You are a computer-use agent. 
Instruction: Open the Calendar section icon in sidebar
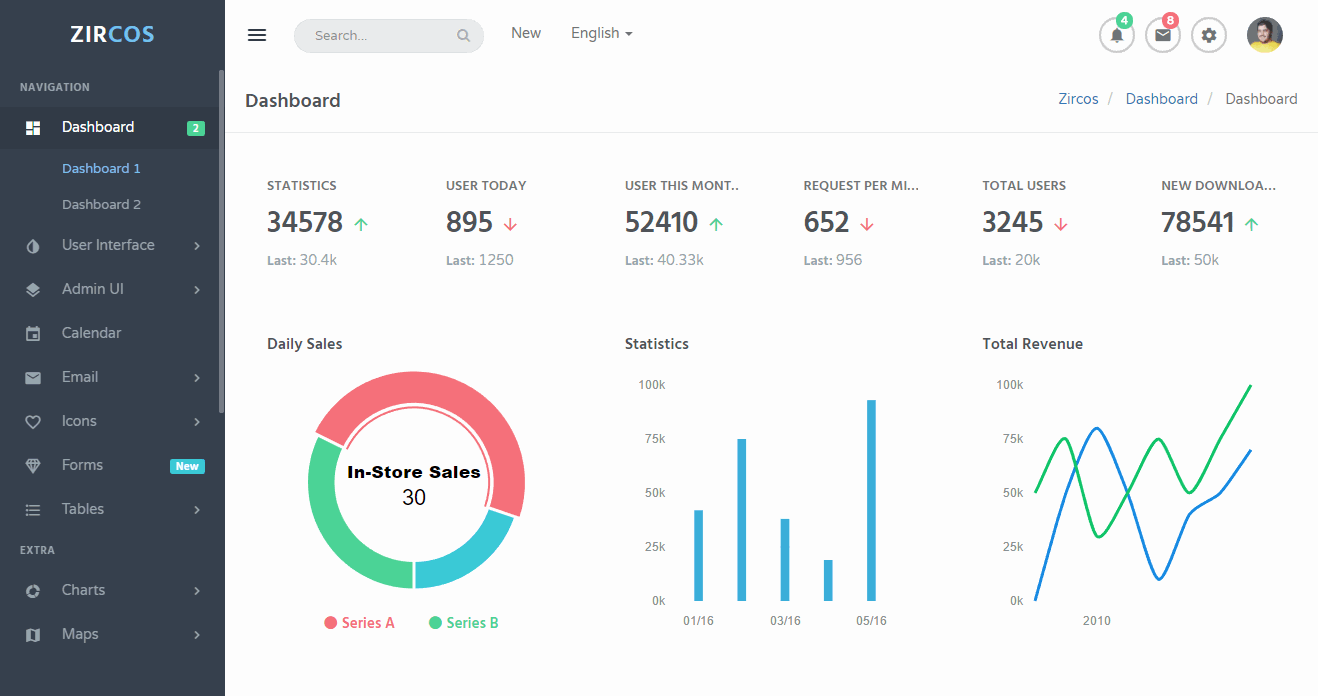[31, 332]
